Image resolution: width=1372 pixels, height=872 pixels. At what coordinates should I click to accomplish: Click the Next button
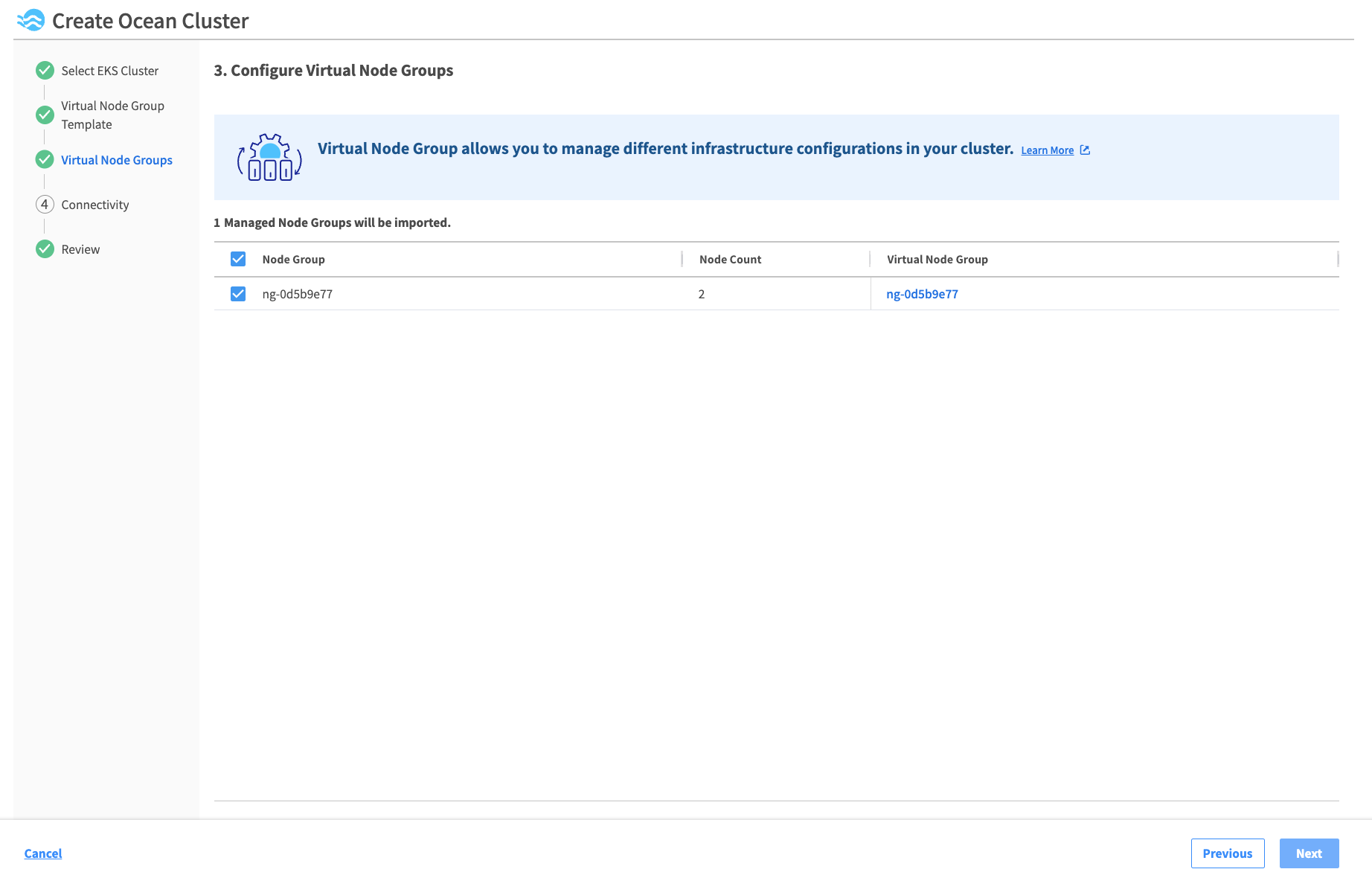pos(1309,853)
